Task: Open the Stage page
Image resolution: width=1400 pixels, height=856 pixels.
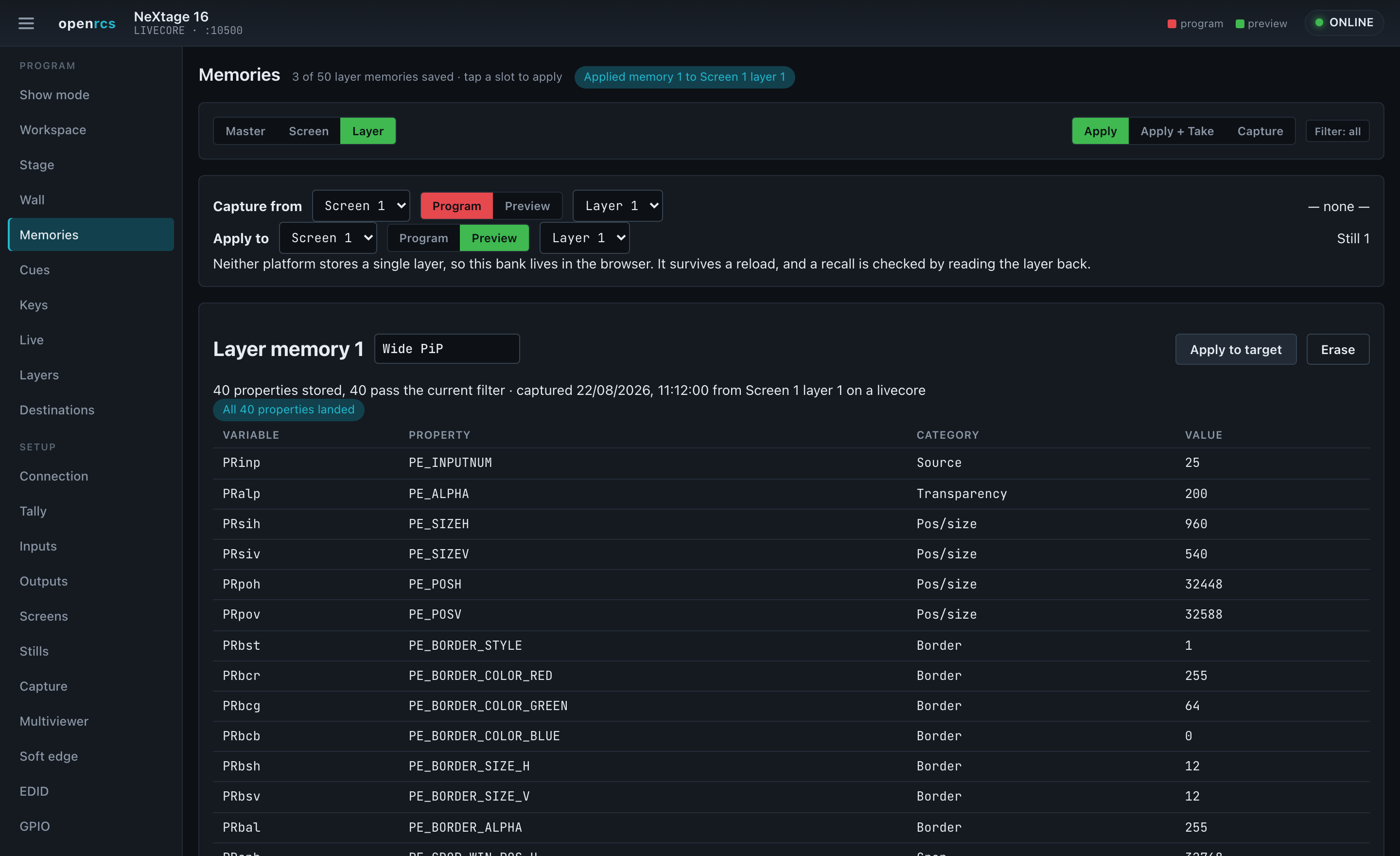Action: point(91,164)
